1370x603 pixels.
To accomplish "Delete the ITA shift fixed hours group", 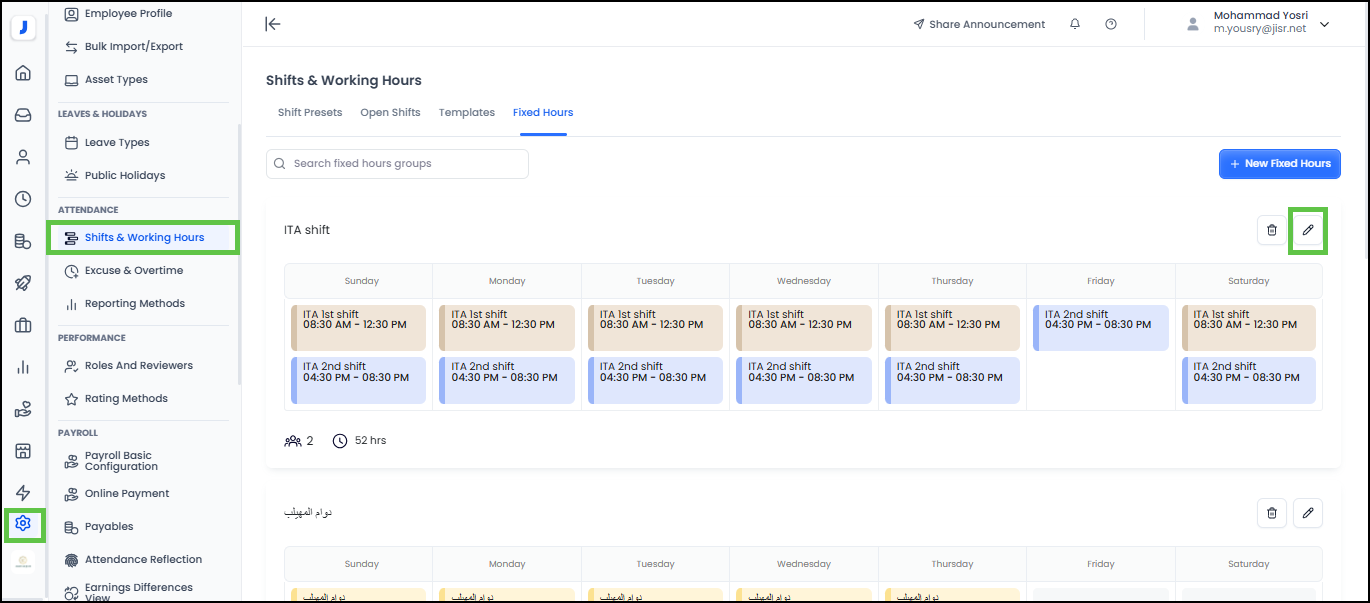I will pyautogui.click(x=1271, y=230).
